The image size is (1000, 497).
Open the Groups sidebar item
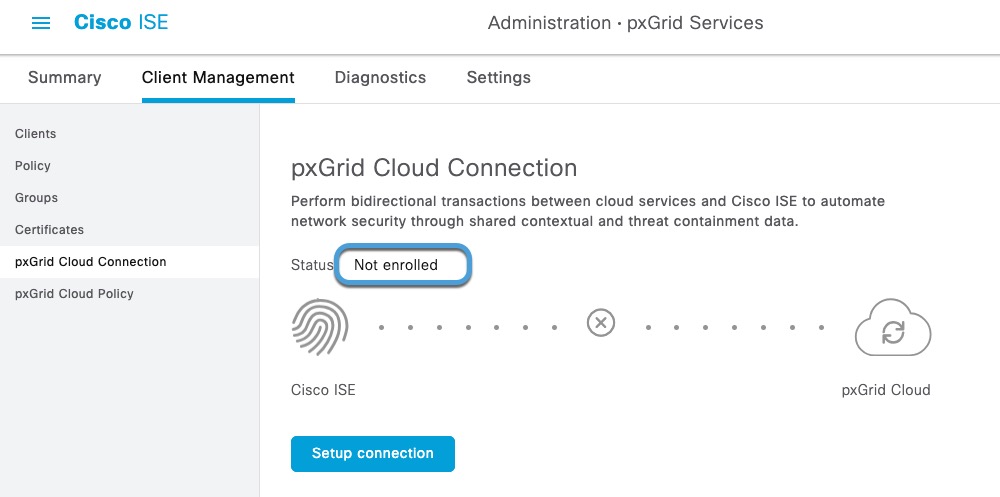pyautogui.click(x=37, y=198)
